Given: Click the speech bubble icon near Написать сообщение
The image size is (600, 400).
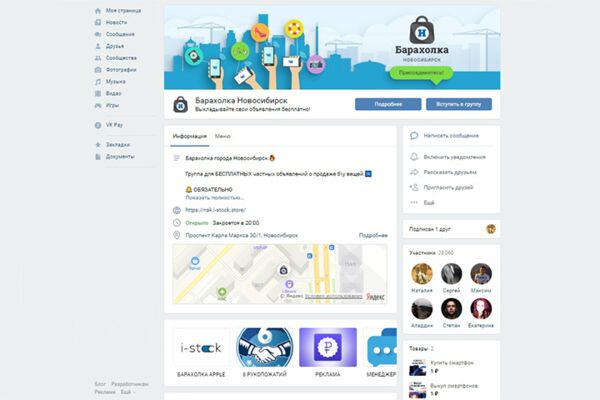Looking at the screenshot, I should (x=414, y=136).
